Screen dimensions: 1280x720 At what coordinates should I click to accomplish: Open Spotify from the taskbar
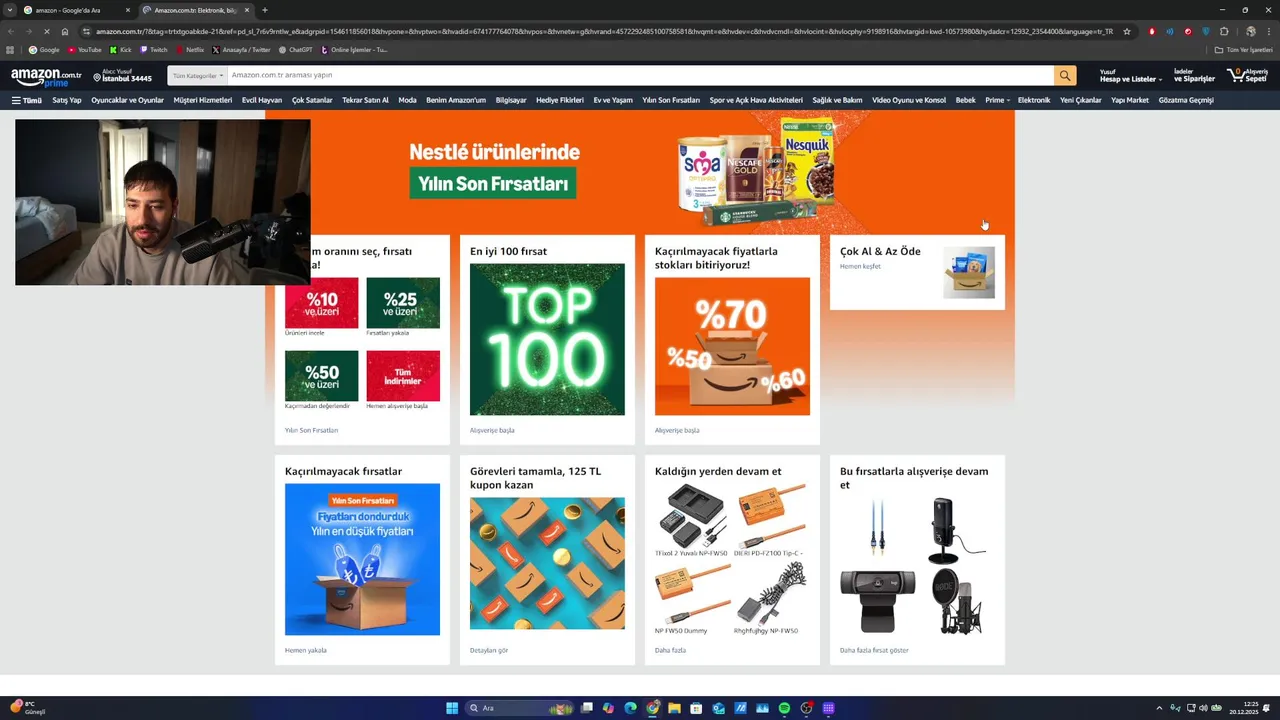[785, 708]
